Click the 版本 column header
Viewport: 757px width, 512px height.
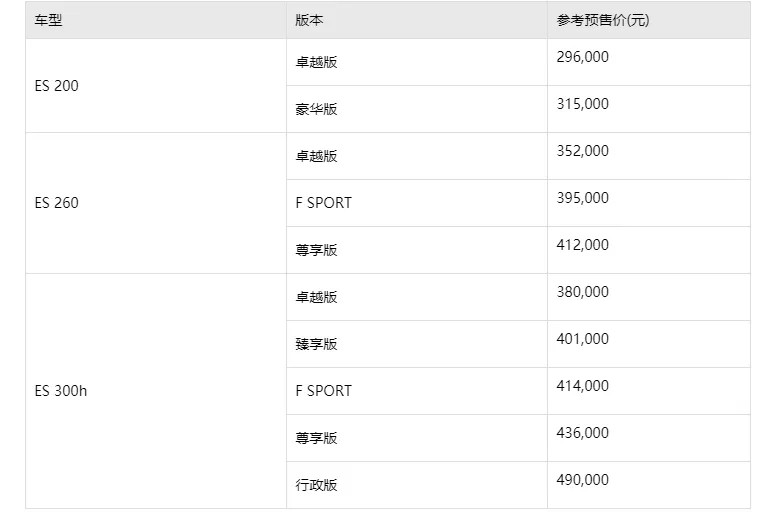[310, 20]
